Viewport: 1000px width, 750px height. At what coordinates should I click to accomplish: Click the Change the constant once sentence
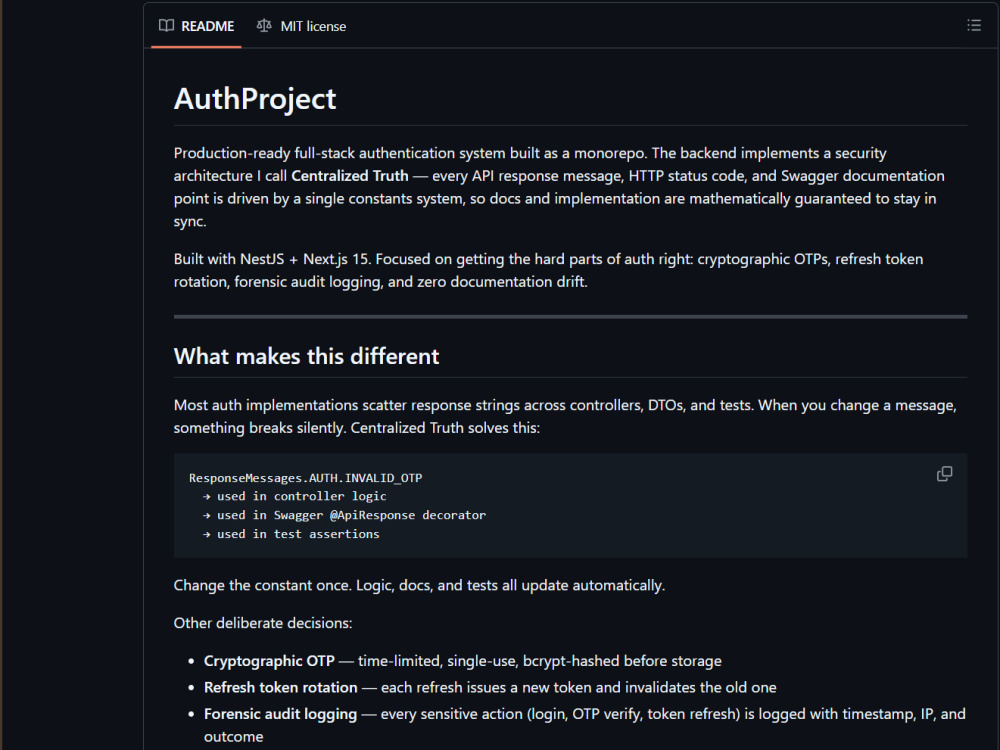coord(419,585)
